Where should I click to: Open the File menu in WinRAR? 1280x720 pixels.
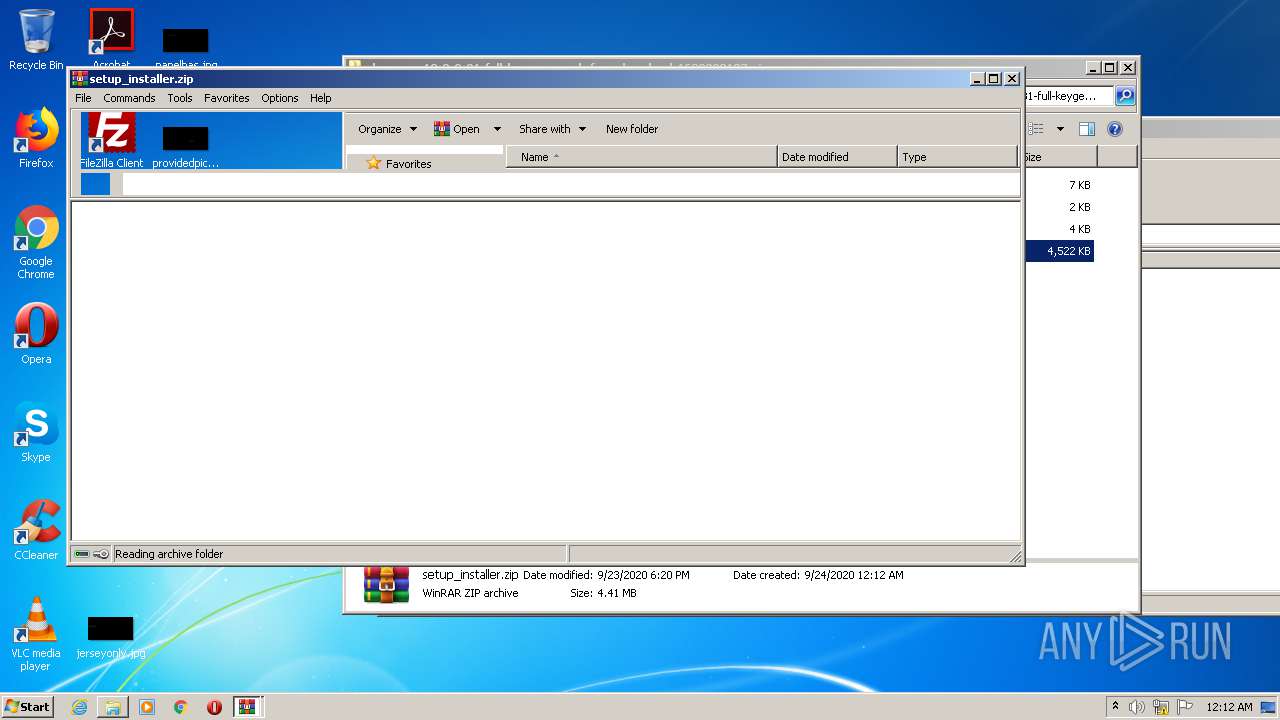(83, 98)
